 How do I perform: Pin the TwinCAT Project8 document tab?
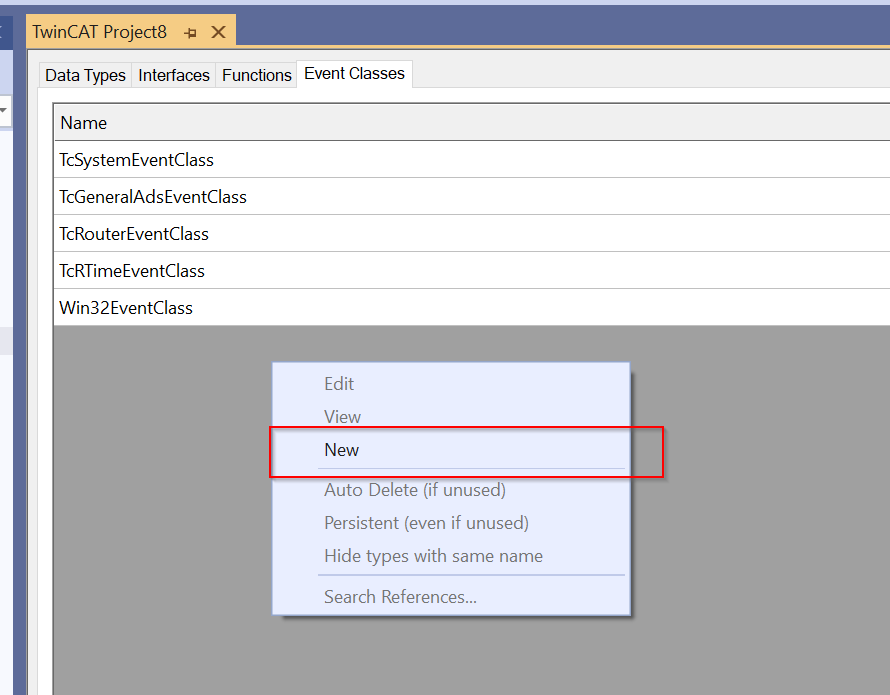tap(191, 33)
